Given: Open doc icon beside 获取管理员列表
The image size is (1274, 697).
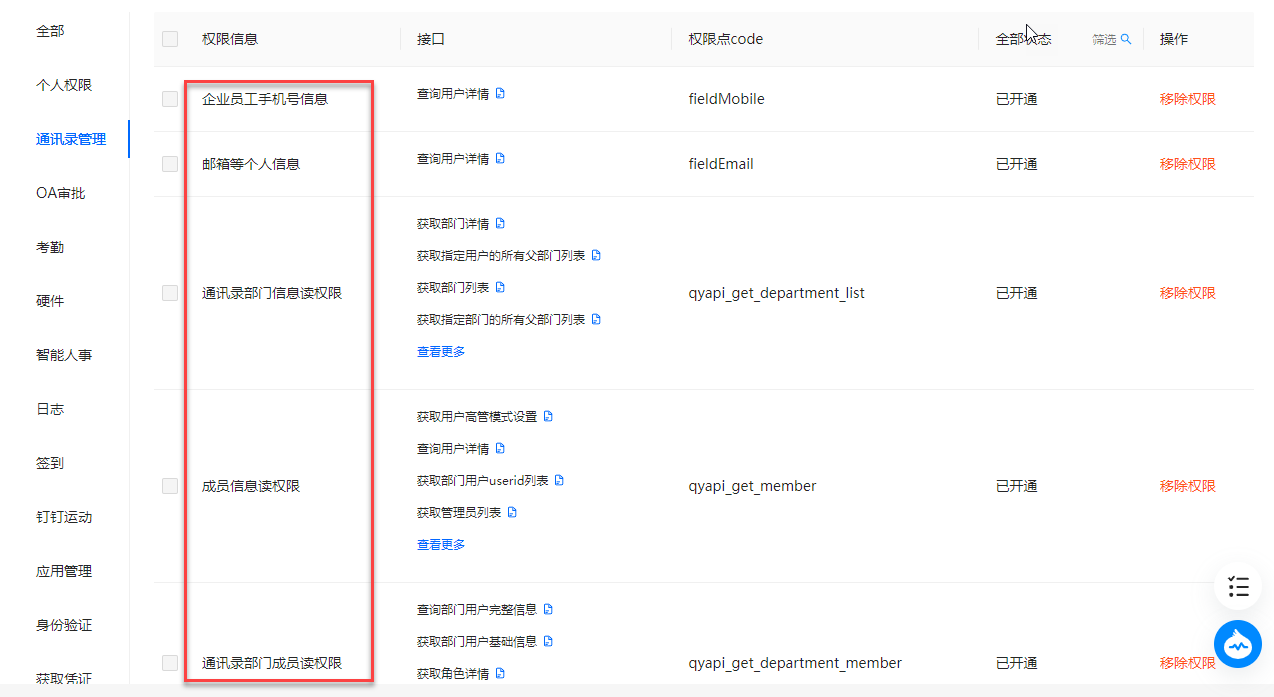Looking at the screenshot, I should 512,512.
